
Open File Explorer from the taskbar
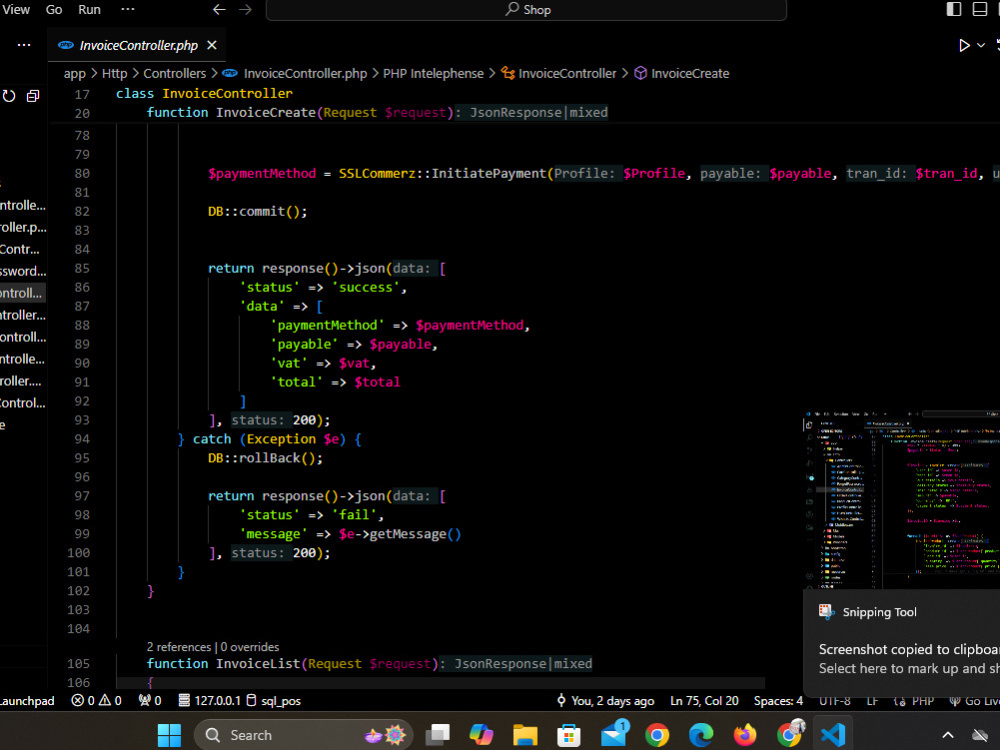pos(525,735)
